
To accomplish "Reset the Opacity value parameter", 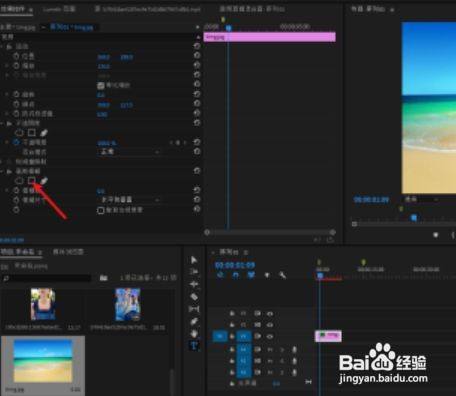I will click(x=197, y=142).
